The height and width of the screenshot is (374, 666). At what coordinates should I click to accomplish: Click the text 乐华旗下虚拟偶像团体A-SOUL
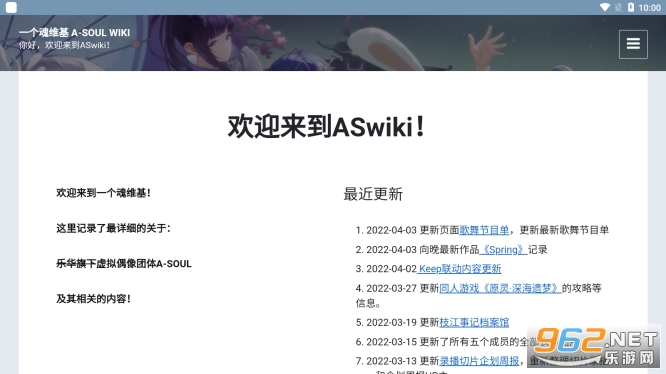point(124,264)
